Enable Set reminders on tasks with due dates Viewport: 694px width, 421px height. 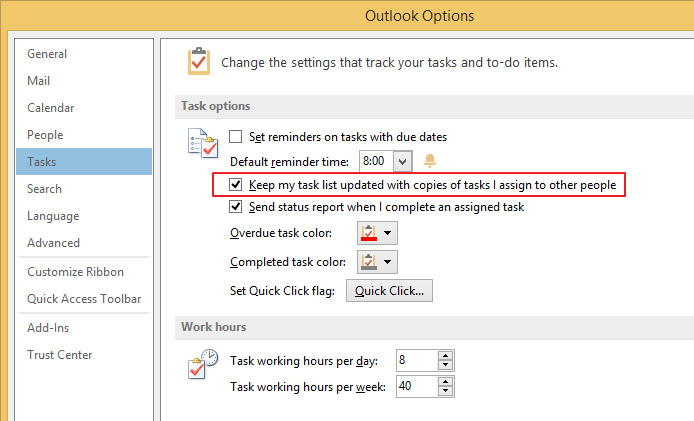coord(235,136)
